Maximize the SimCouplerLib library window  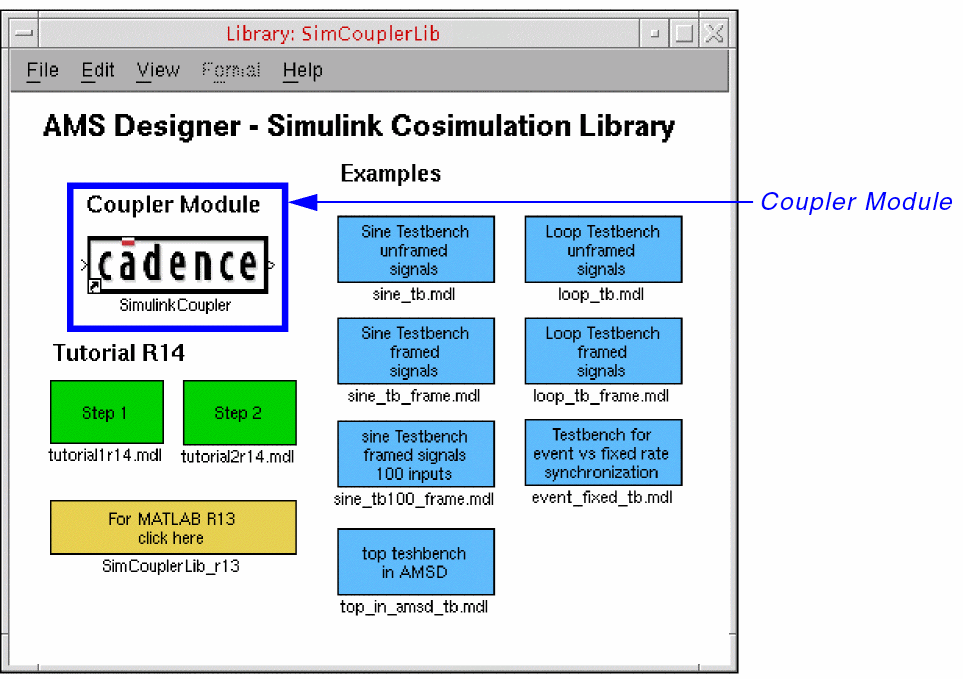click(x=684, y=33)
